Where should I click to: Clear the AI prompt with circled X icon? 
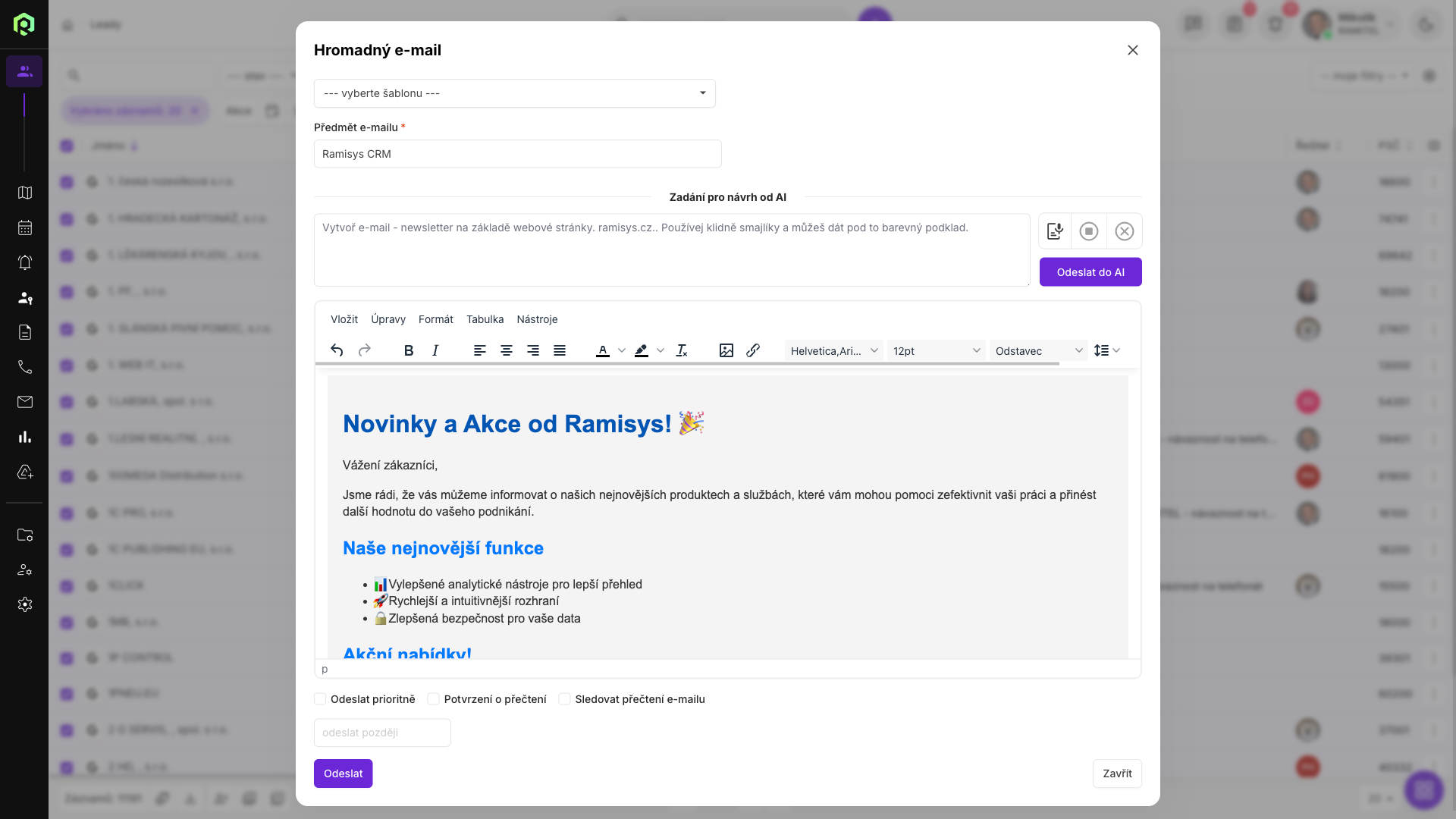[1125, 231]
